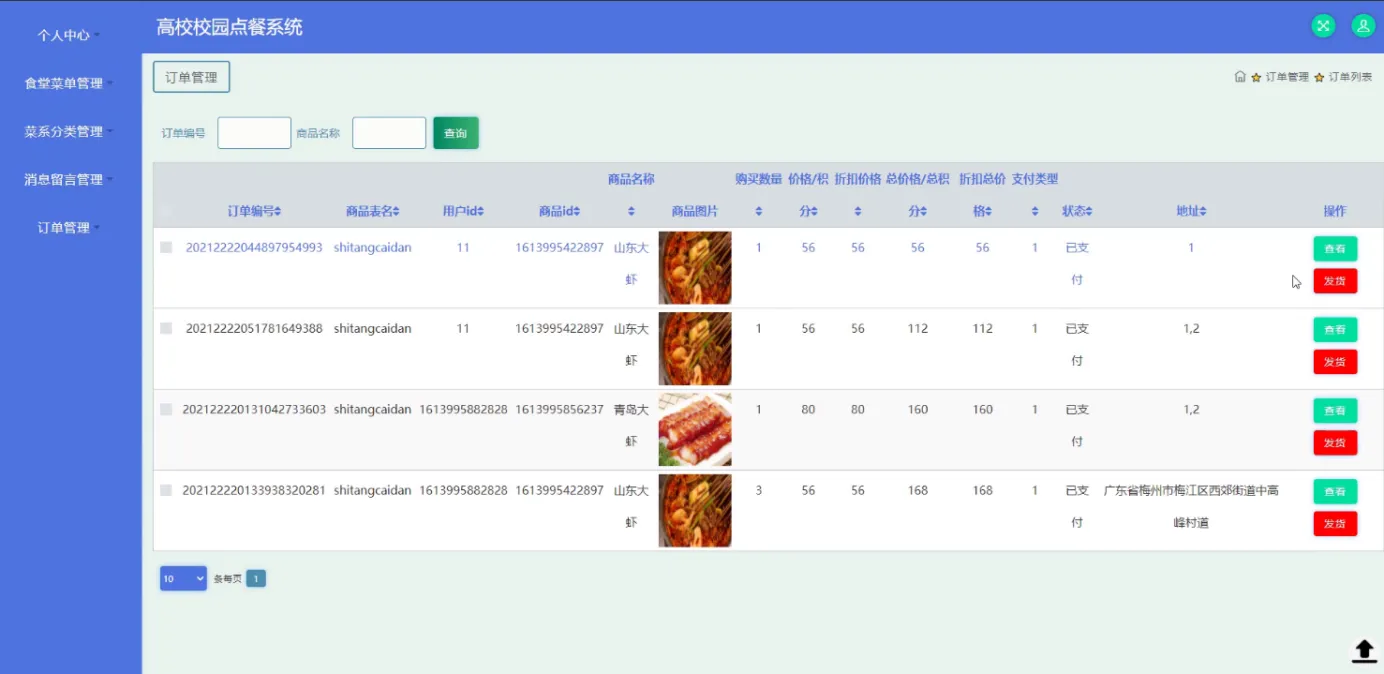Click the fullscreen icon in the header
The width and height of the screenshot is (1384, 674).
1323,26
